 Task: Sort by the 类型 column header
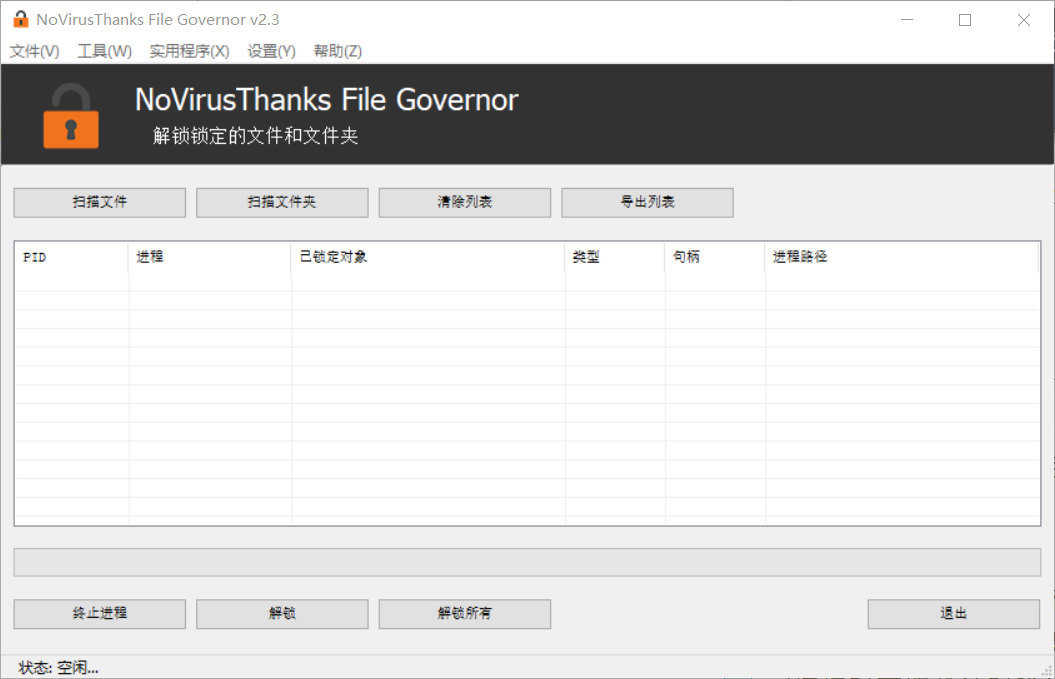click(615, 257)
